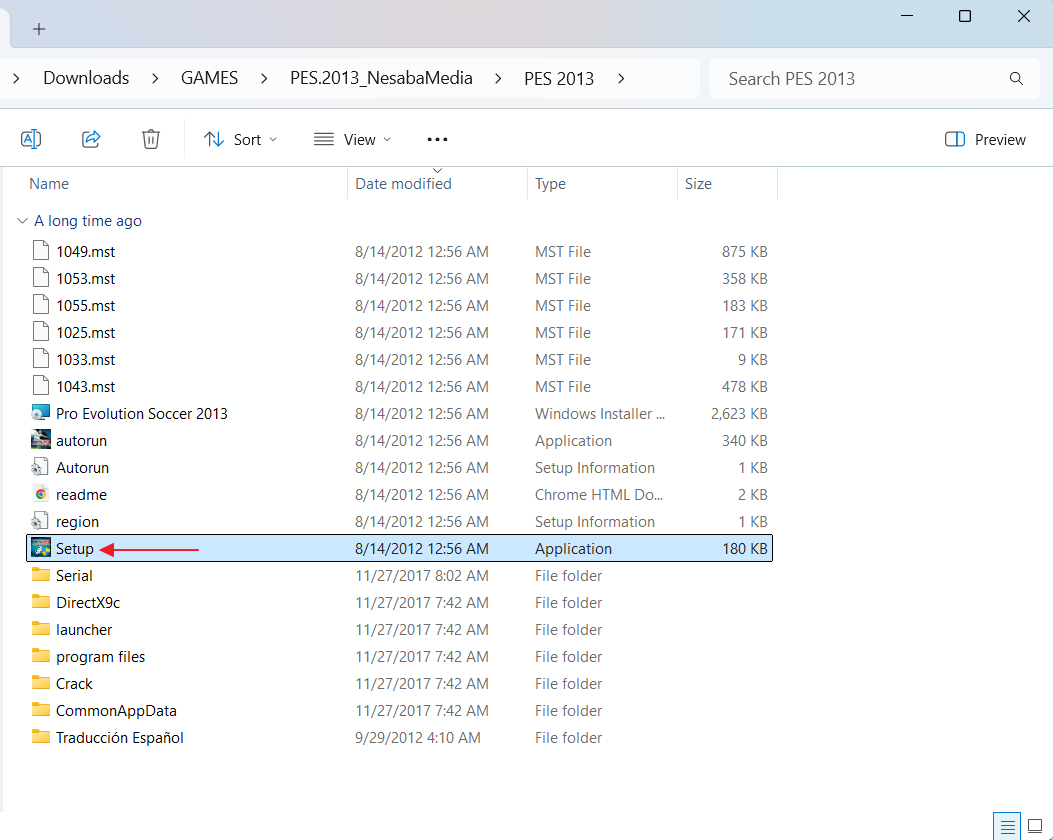The height and width of the screenshot is (840, 1053).
Task: Select the CommonAppData folder icon
Action: pyautogui.click(x=41, y=710)
